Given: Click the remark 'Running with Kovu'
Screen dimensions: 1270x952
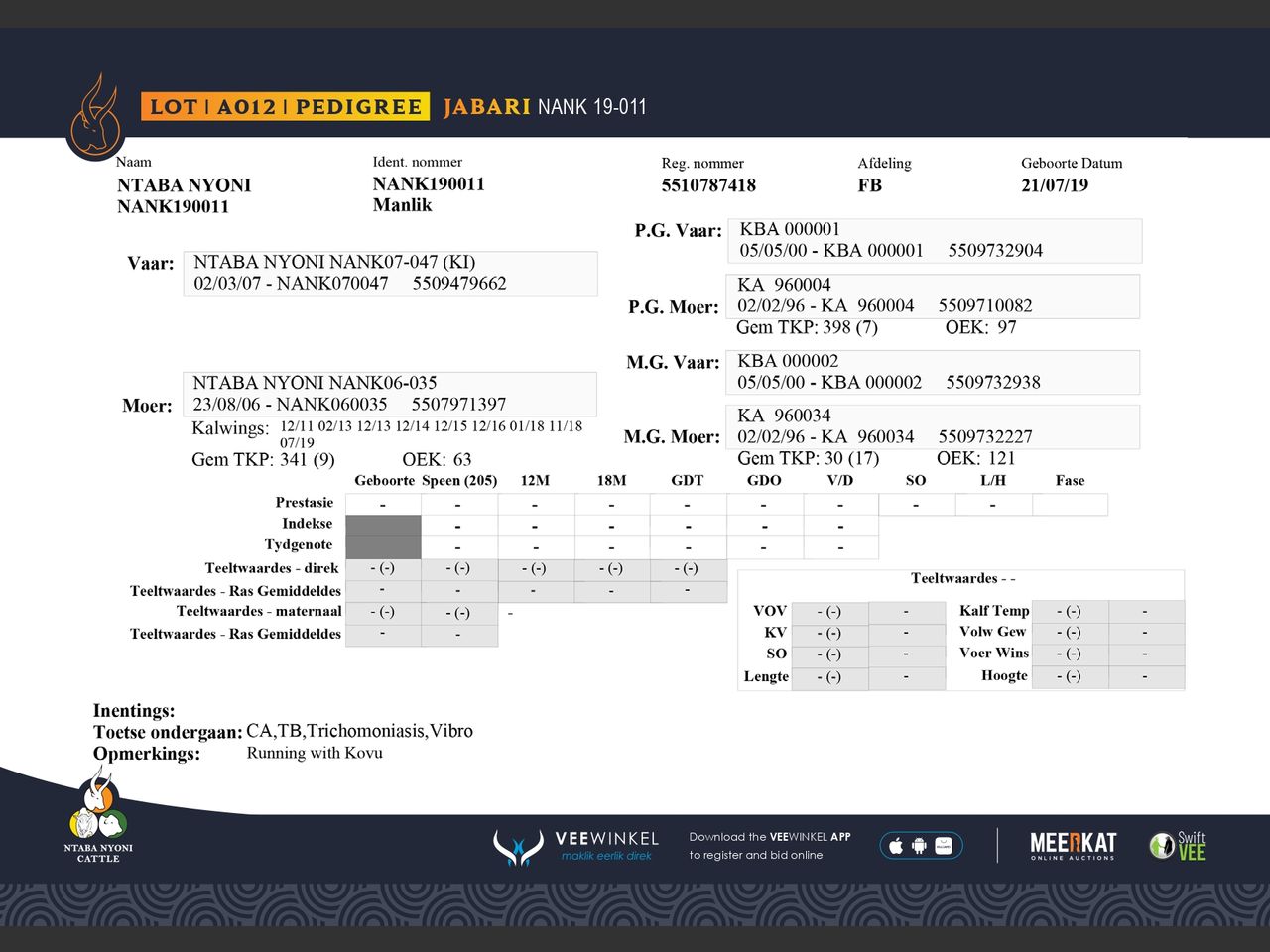Looking at the screenshot, I should click(315, 754).
